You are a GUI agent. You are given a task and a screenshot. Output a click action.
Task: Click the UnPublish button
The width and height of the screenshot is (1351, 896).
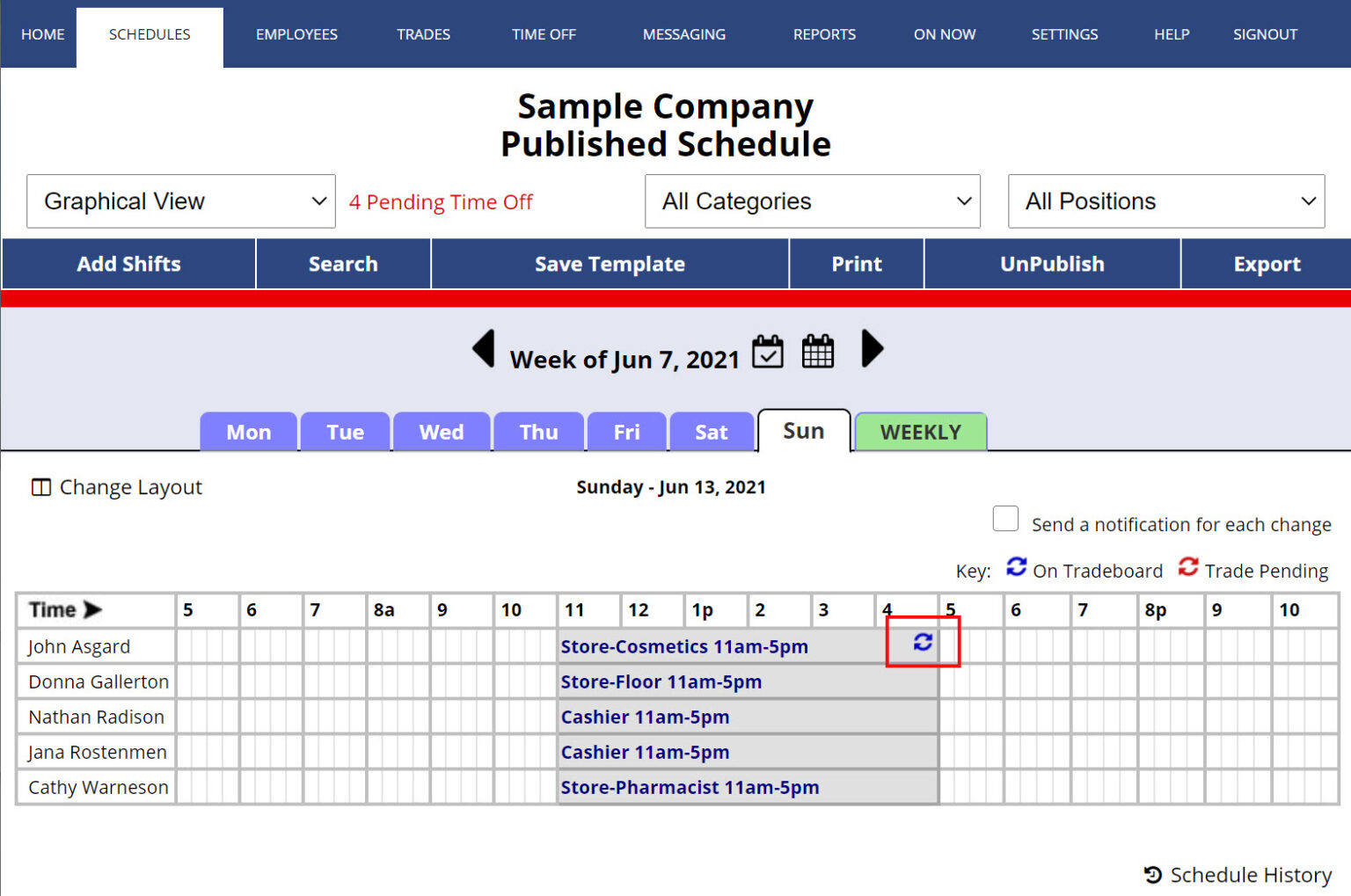pyautogui.click(x=1052, y=264)
